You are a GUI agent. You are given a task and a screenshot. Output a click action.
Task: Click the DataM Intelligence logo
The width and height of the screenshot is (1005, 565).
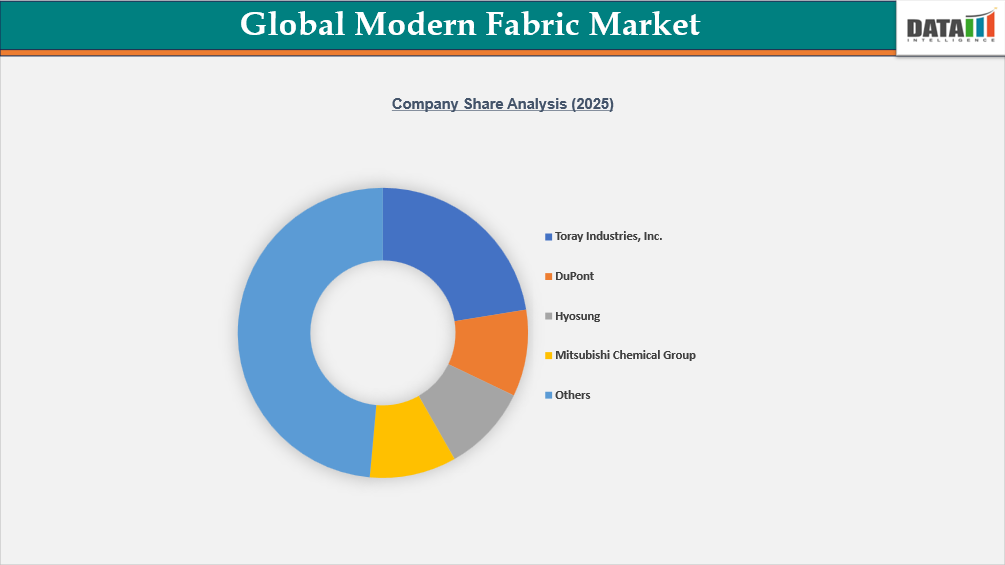tap(951, 28)
